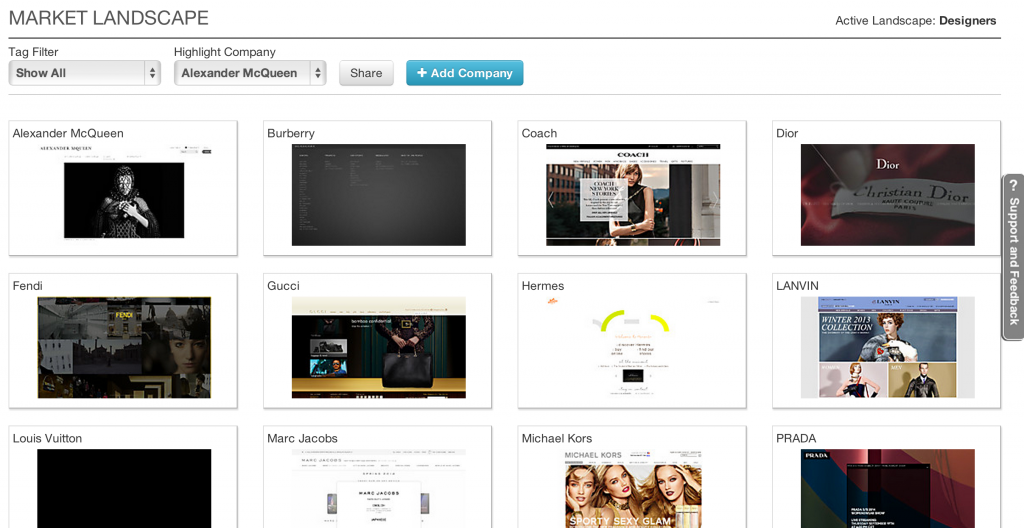Click the Michael Kors card title
This screenshot has height=528, width=1024.
[557, 438]
